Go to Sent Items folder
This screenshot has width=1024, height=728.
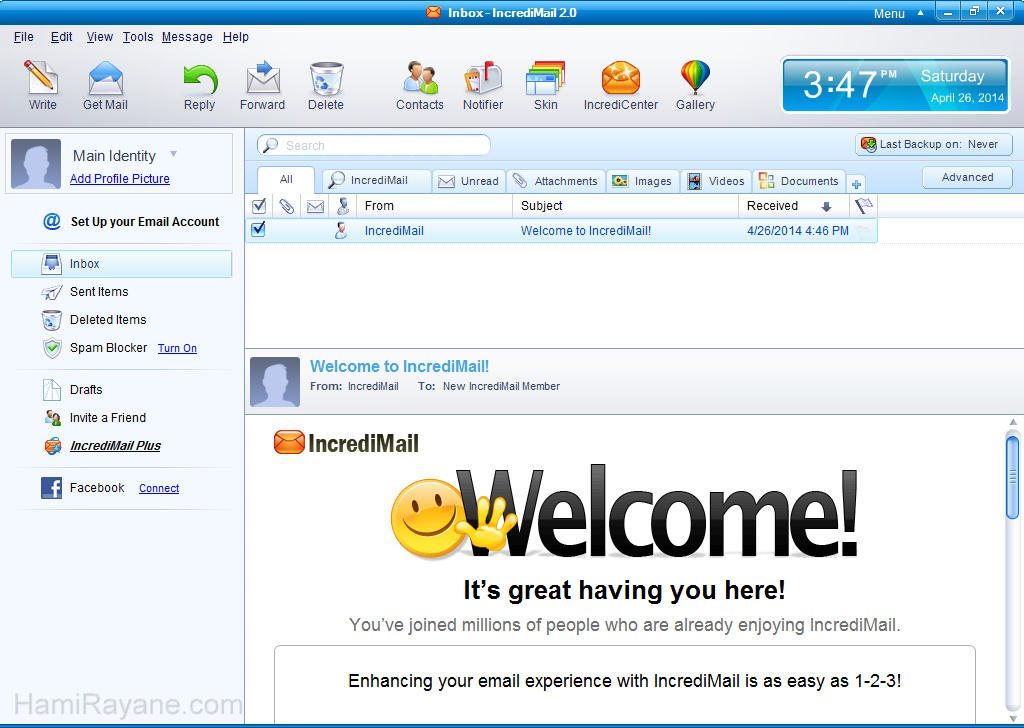(99, 292)
